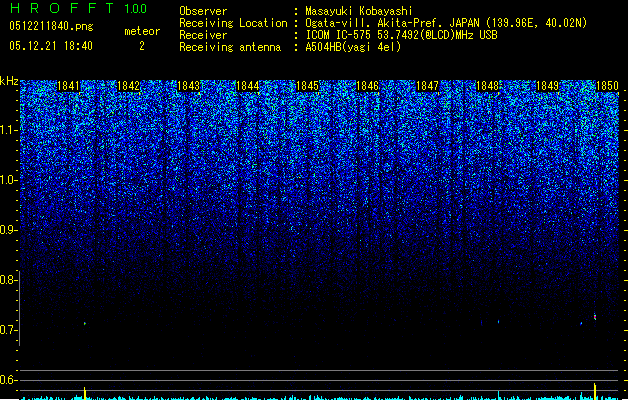Viewport: 629px width, 400px height.
Task: Click the Receiving antenna label
Action: pos(230,47)
